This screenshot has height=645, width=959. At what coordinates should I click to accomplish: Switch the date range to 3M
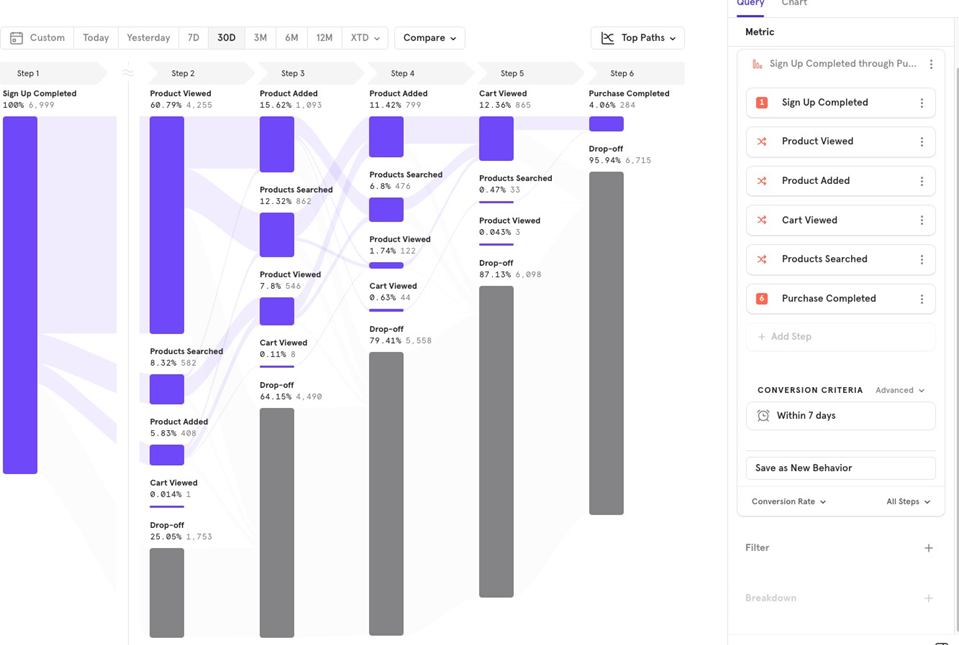coord(260,38)
